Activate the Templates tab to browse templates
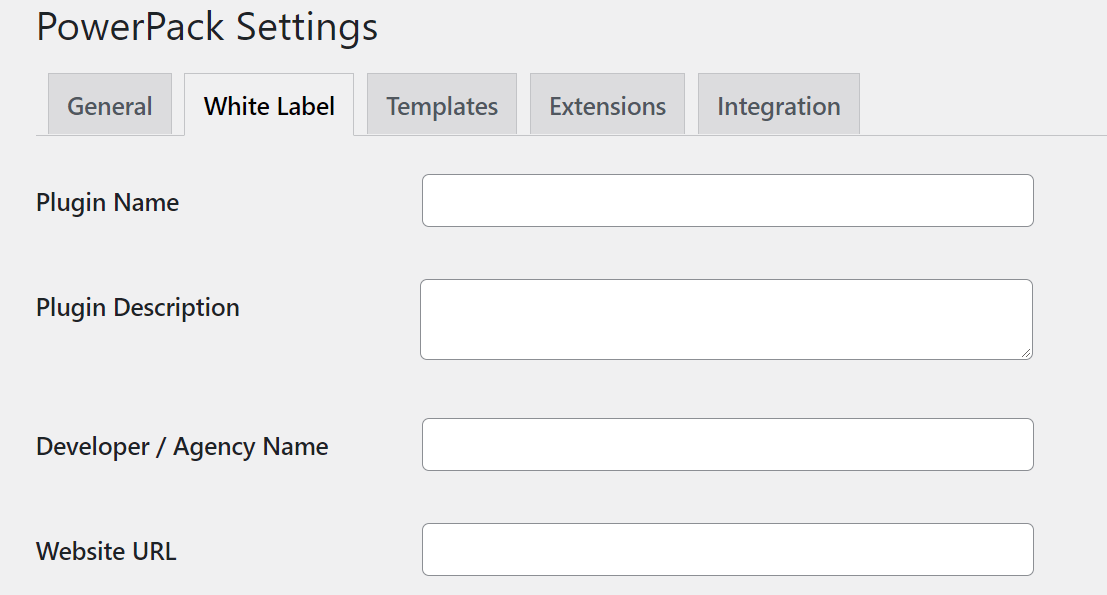 click(x=441, y=105)
